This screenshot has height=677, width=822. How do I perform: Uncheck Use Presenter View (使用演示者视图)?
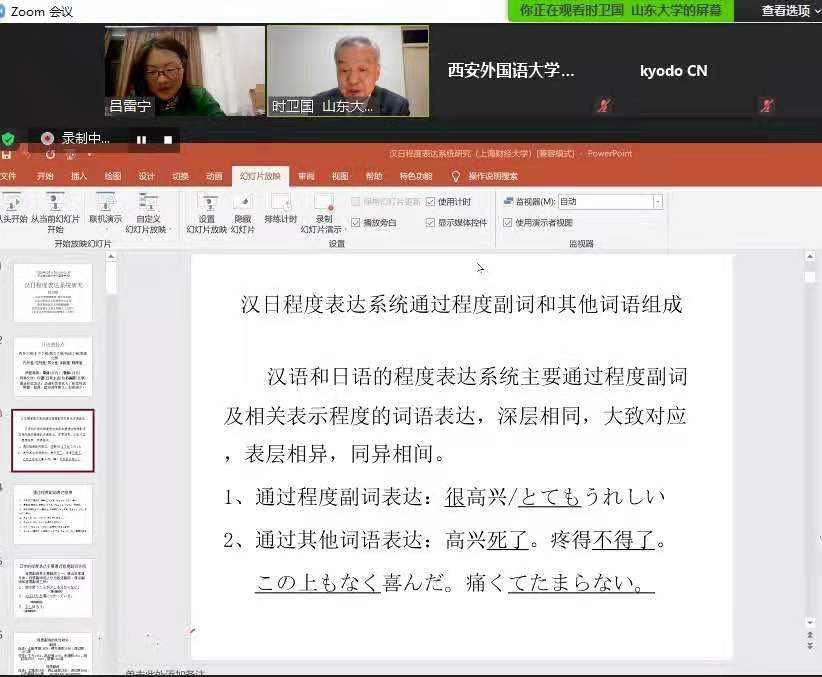[508, 223]
